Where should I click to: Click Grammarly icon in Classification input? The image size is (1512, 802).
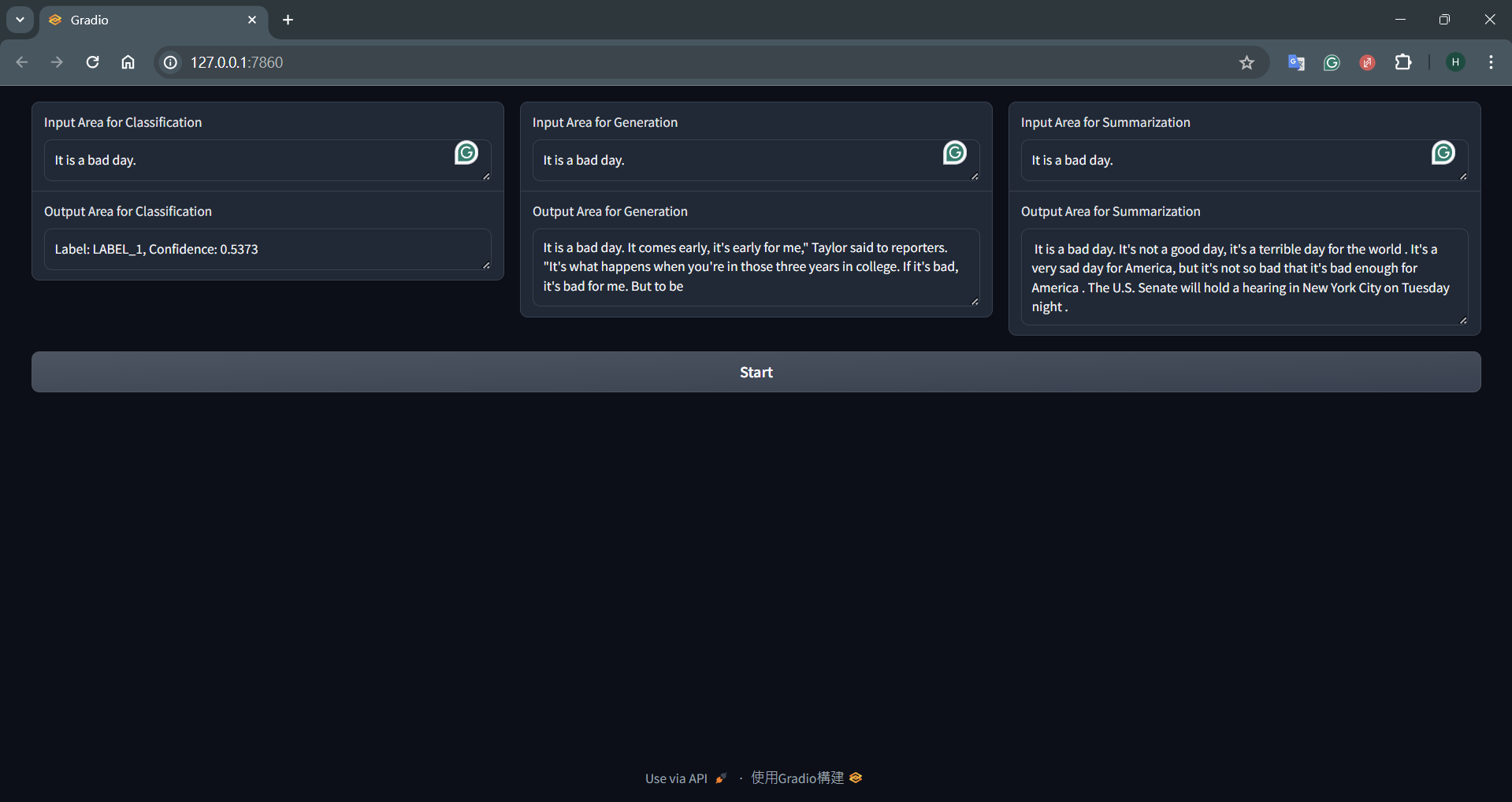[466, 152]
